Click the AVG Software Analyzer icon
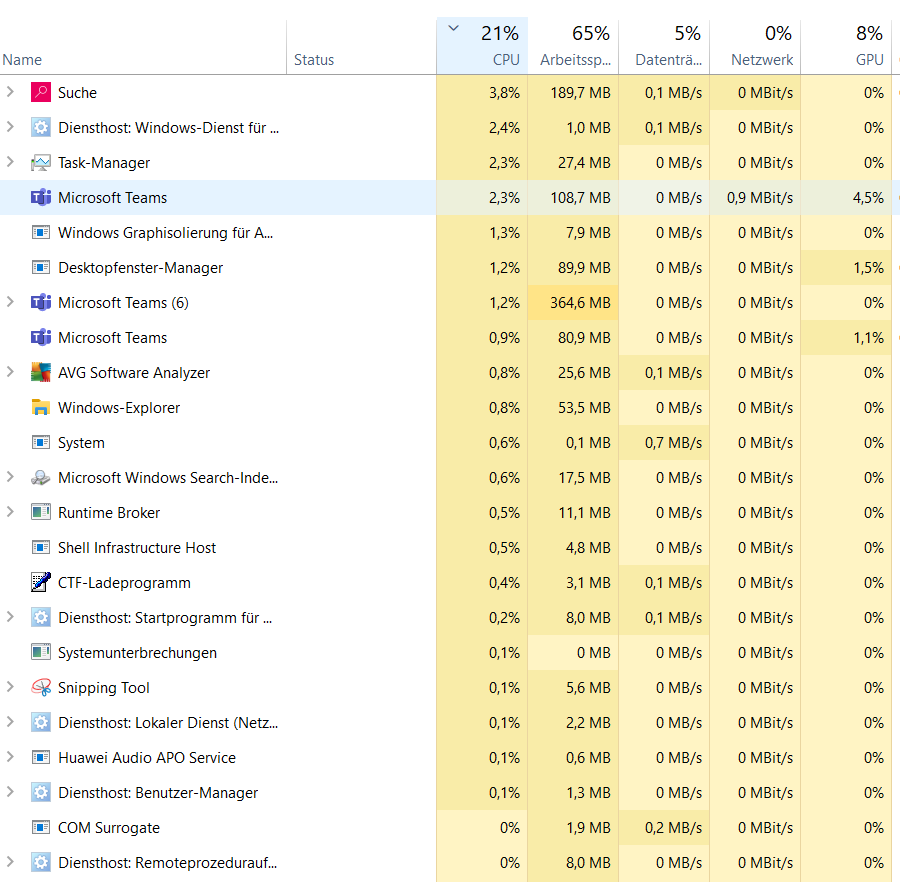This screenshot has width=900, height=882. (41, 372)
